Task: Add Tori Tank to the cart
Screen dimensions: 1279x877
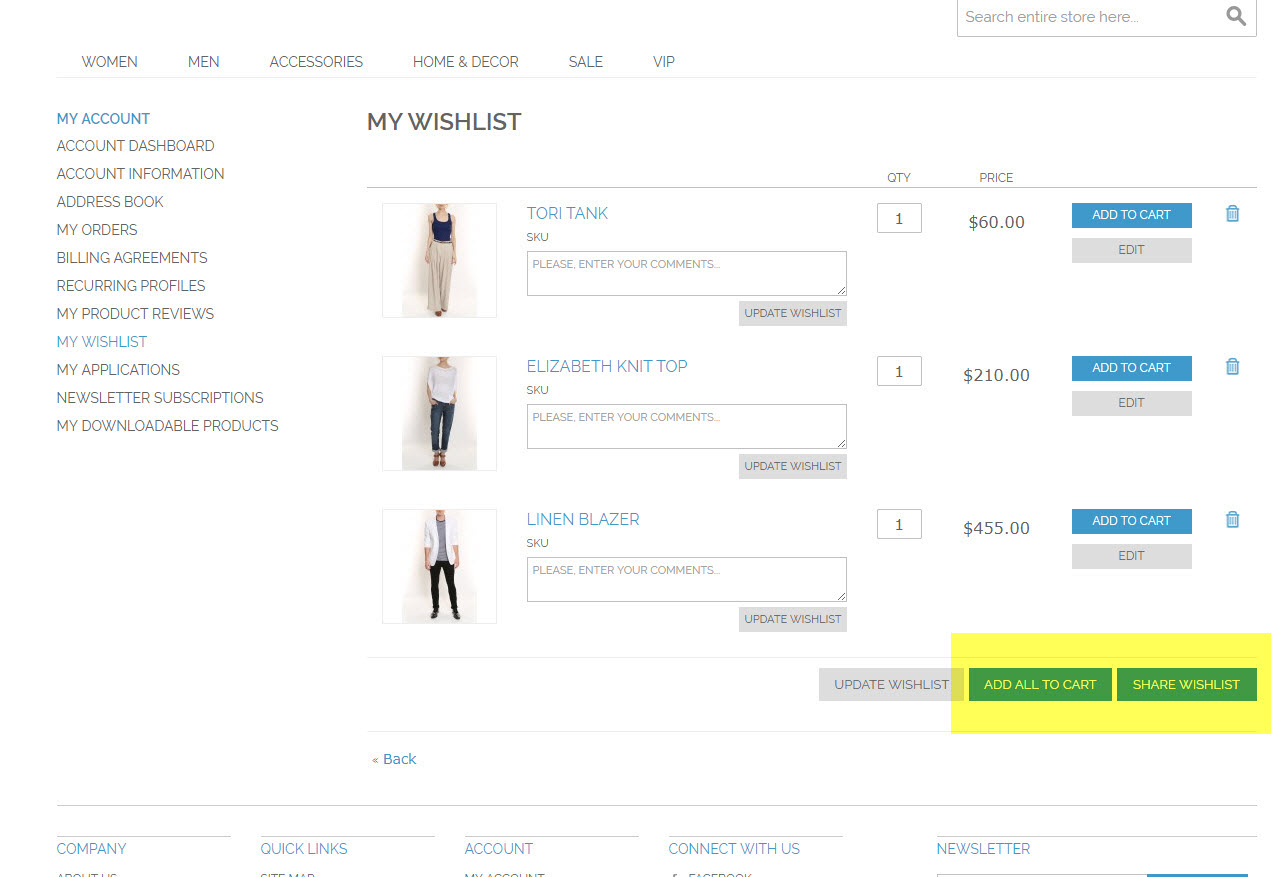Action: click(x=1131, y=214)
